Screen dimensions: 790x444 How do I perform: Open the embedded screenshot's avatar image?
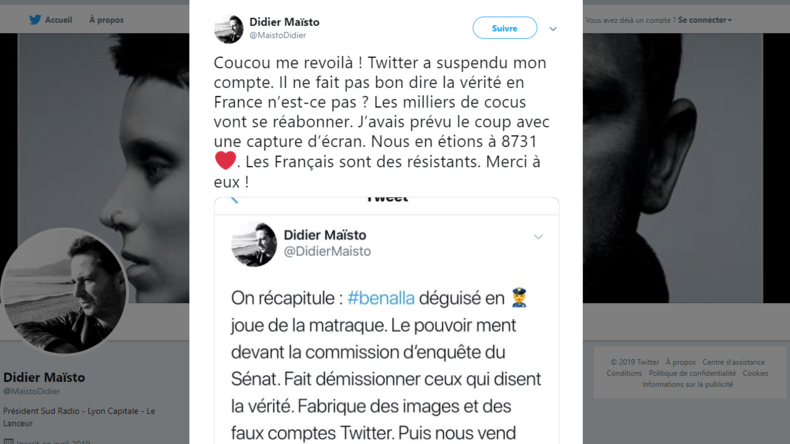[253, 244]
